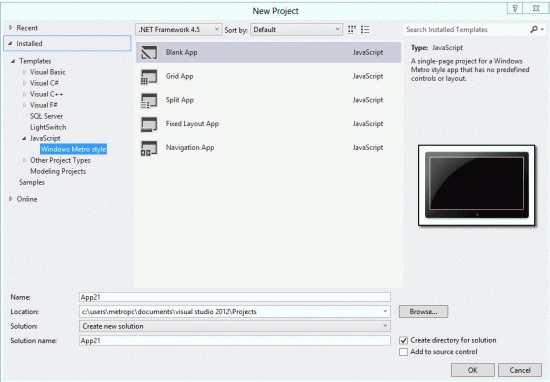Collapse the Installed section

pos(10,43)
